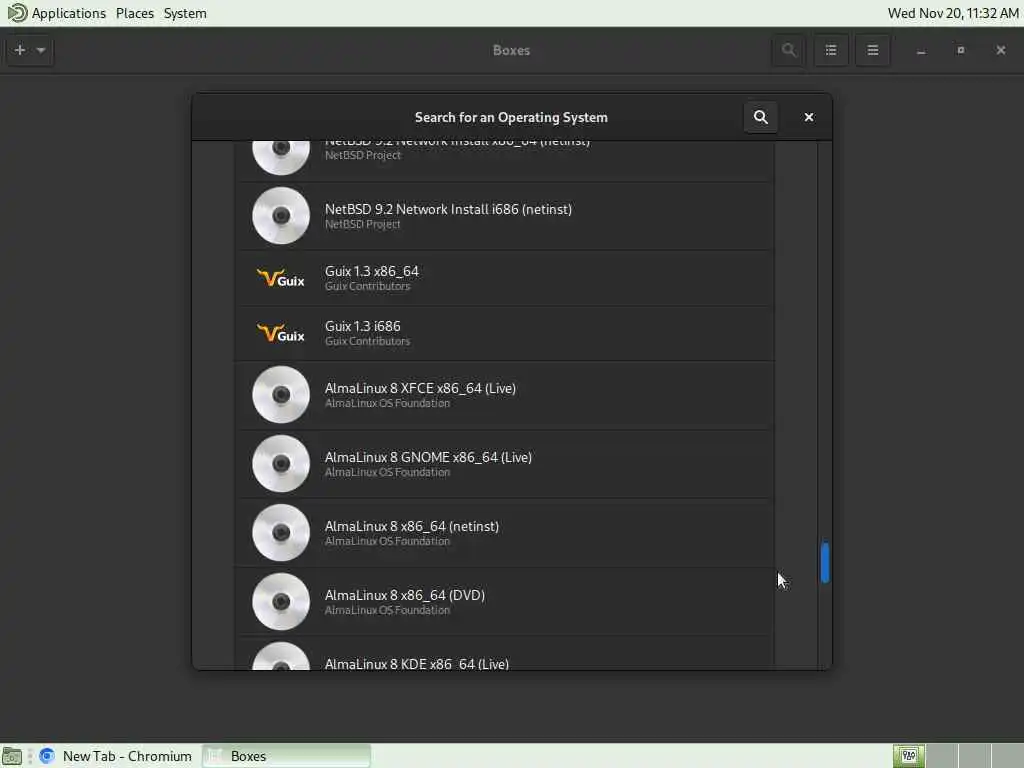This screenshot has width=1024, height=768.
Task: Click the Guix logo for Guix 1.3 x86_64
Action: [281, 279]
